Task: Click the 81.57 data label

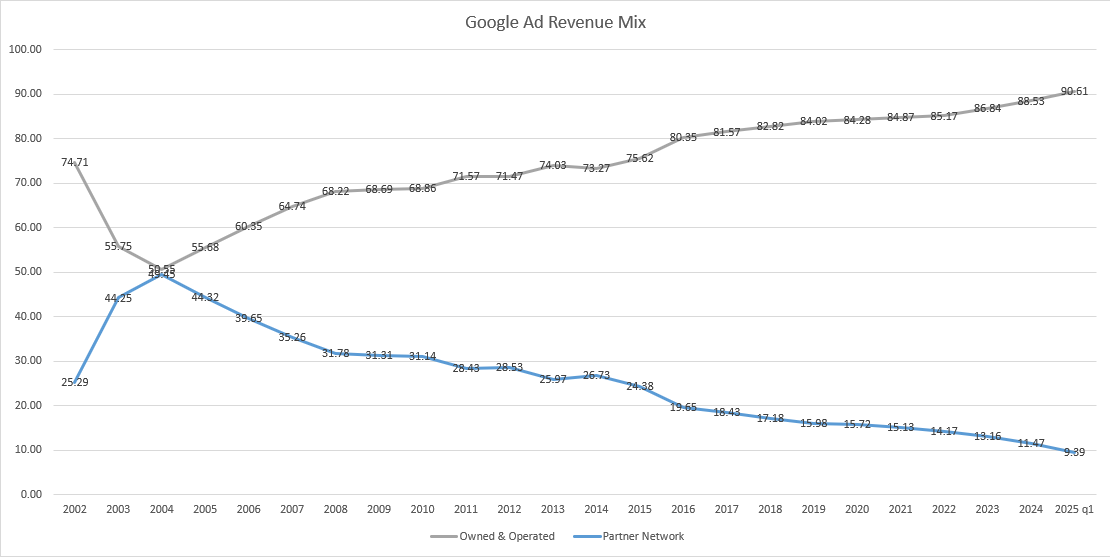Action: point(726,132)
